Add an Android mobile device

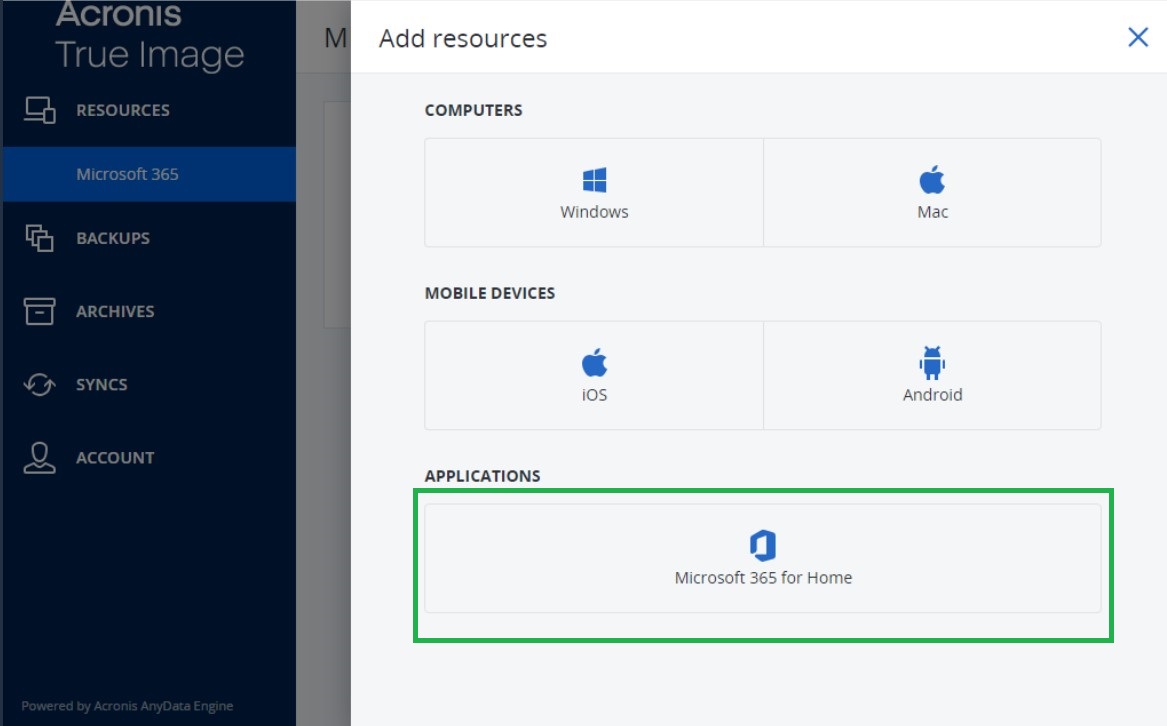point(933,375)
